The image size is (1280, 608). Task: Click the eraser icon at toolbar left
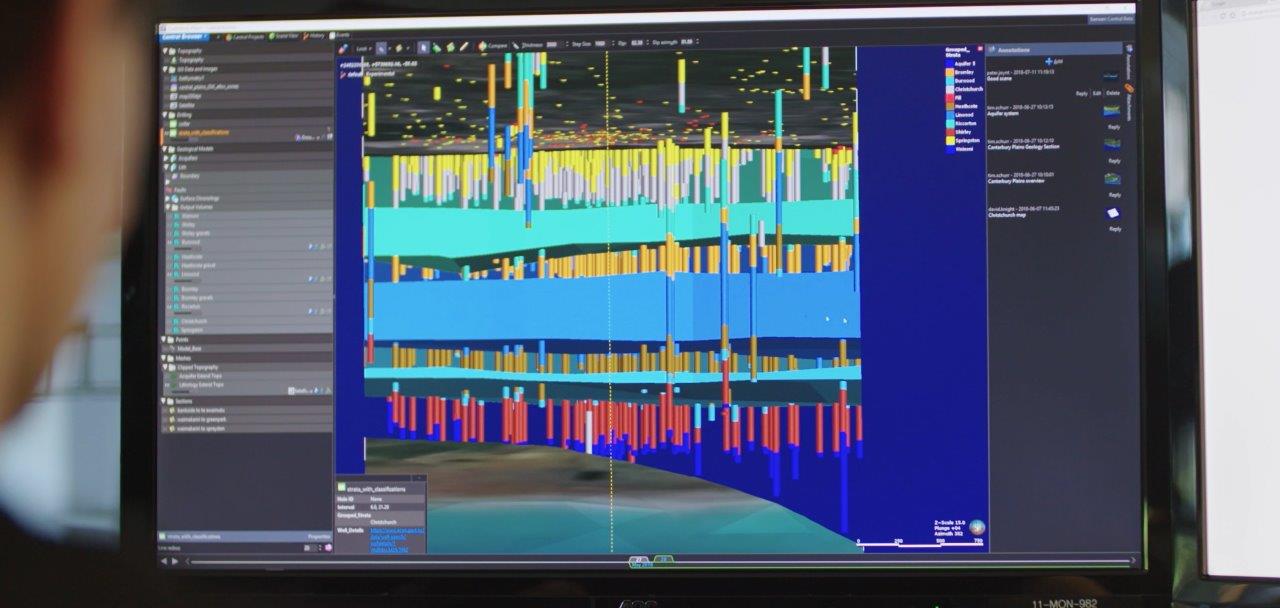click(x=344, y=47)
